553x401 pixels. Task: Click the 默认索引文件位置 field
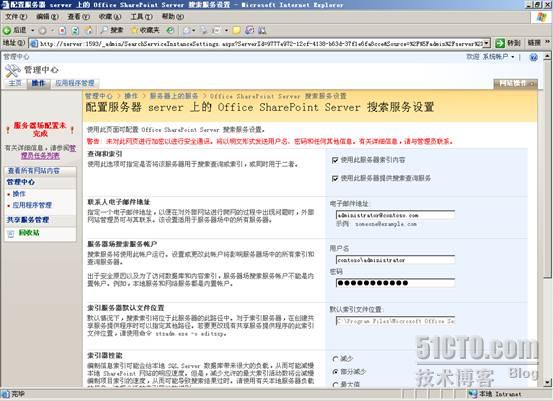pos(395,321)
